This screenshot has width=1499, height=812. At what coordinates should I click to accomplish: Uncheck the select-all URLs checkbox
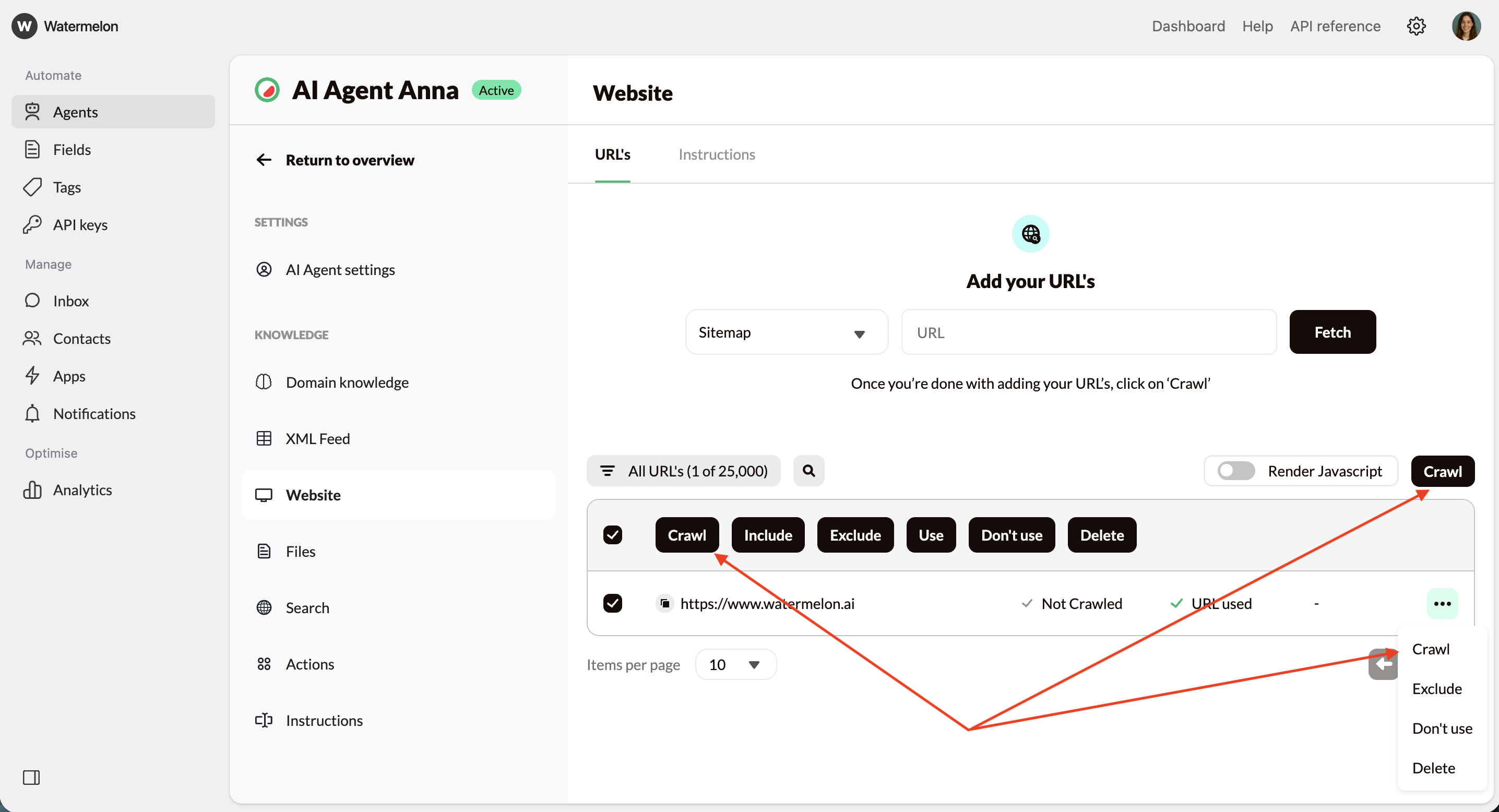tap(613, 534)
